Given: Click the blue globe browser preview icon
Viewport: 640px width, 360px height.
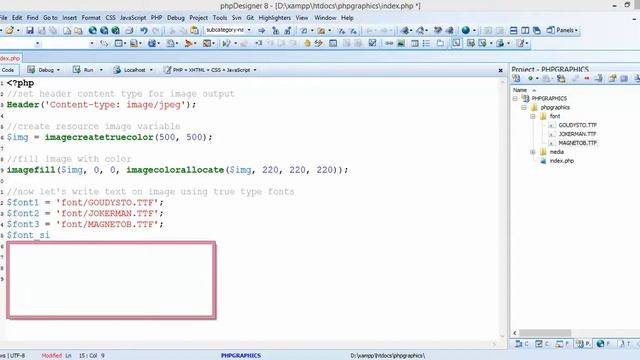Looking at the screenshot, I should pos(466,30).
